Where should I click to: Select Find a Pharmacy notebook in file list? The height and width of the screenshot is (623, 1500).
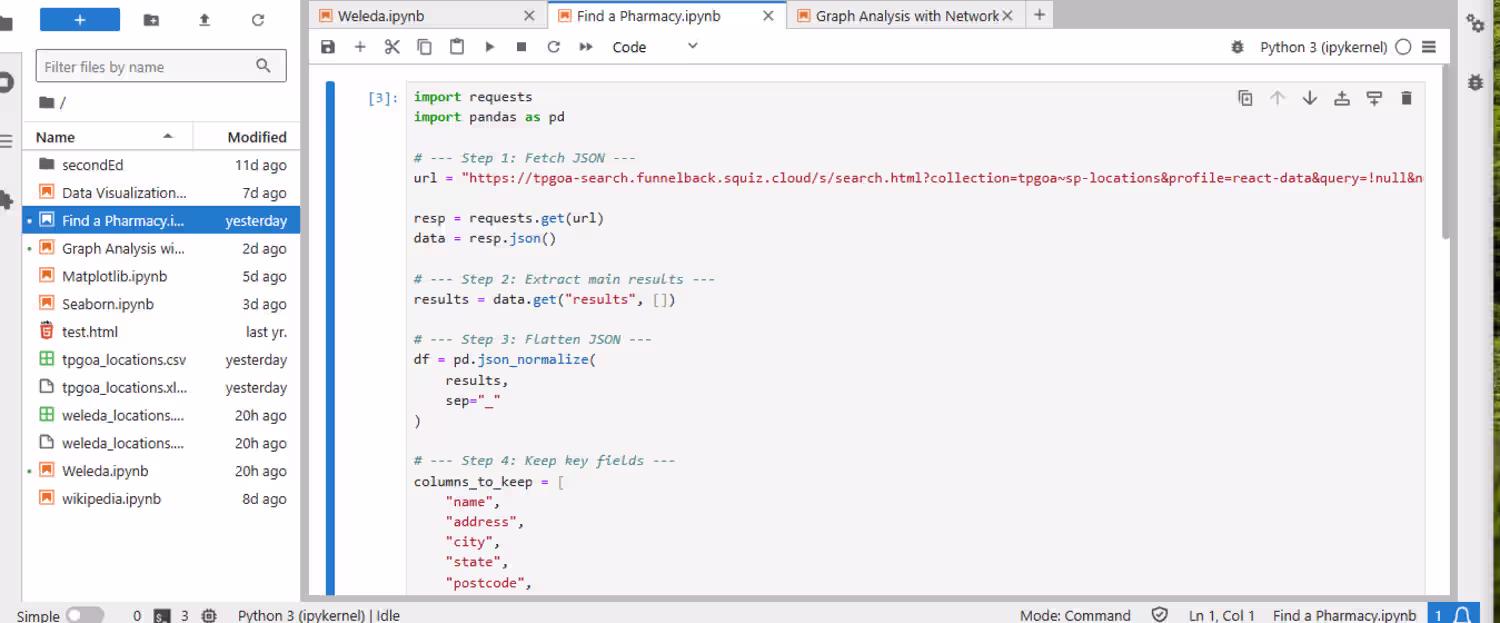tap(161, 221)
